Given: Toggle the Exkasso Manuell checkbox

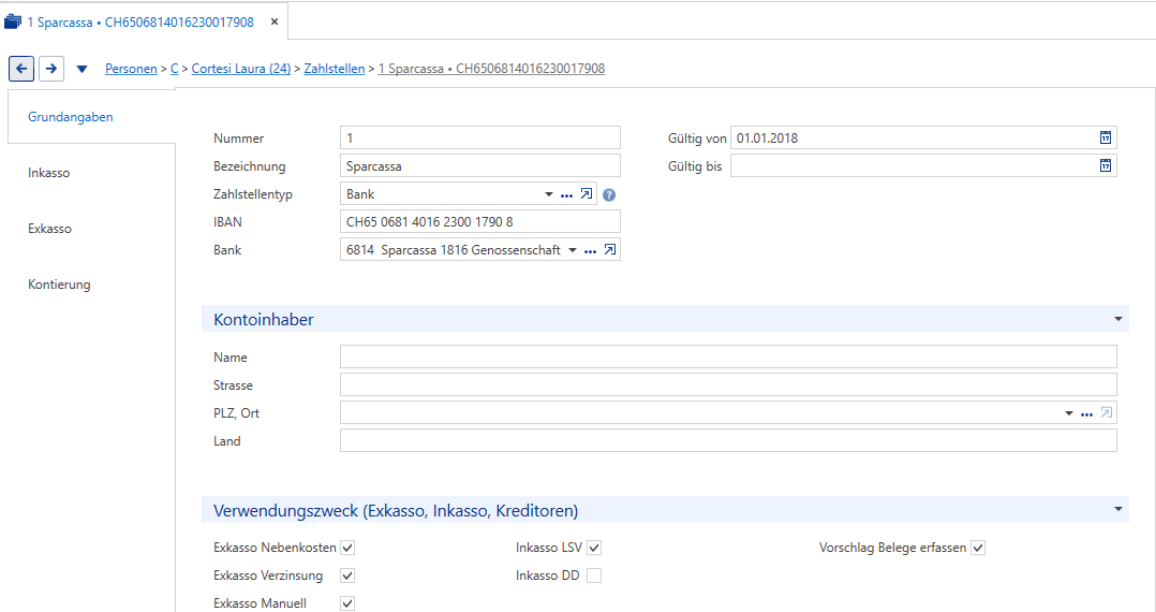Looking at the screenshot, I should tap(347, 603).
